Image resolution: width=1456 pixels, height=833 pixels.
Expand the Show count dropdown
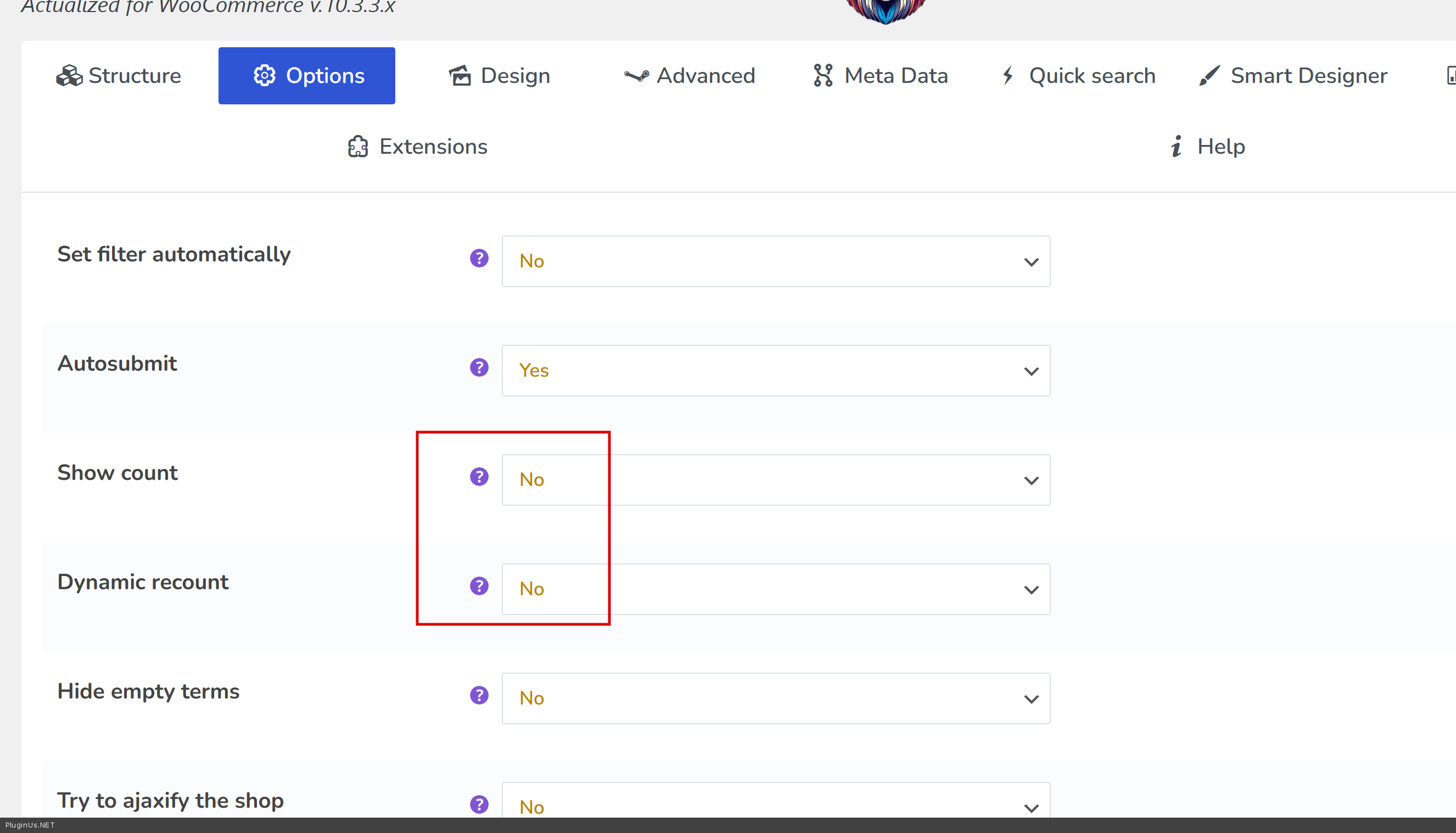(x=775, y=480)
